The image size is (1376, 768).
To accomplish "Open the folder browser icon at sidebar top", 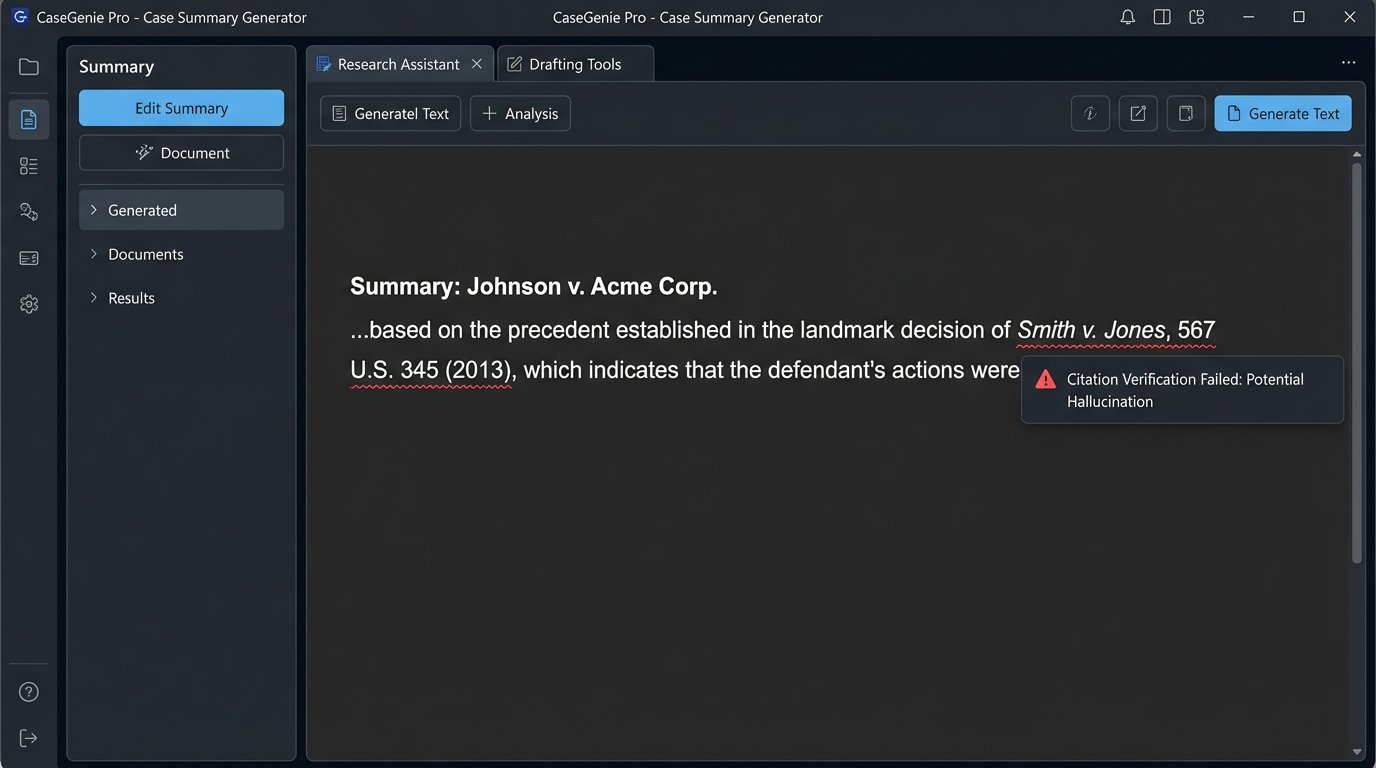I will pos(28,66).
